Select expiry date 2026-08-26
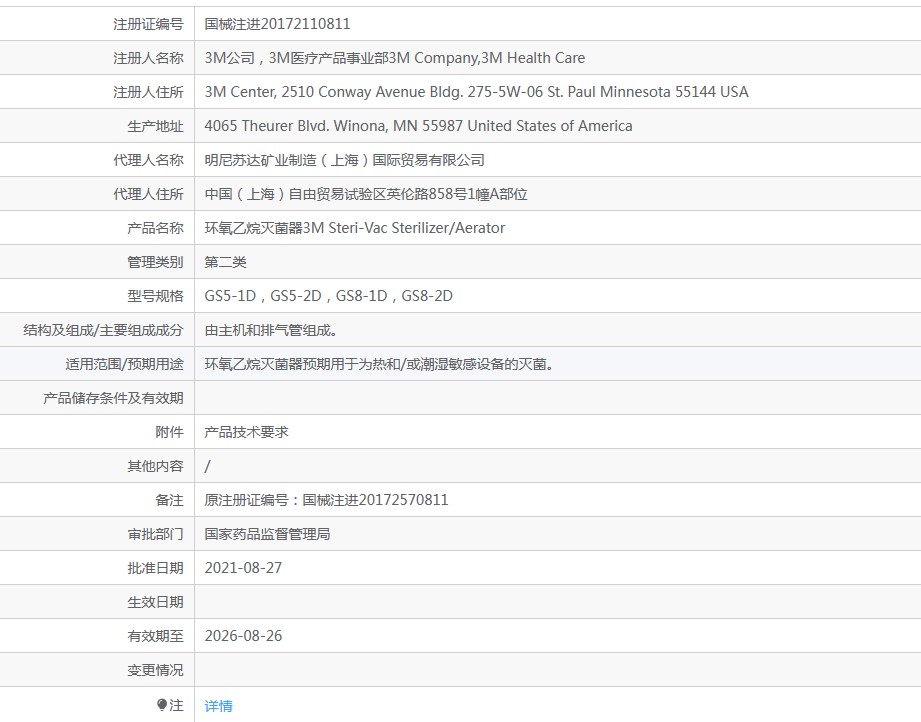The width and height of the screenshot is (921, 722). (243, 636)
